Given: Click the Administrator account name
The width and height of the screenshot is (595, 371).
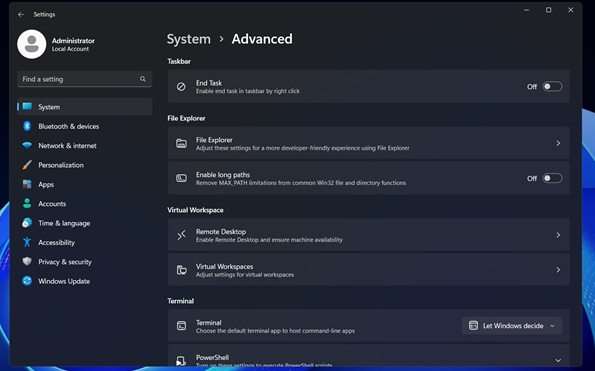Looking at the screenshot, I should coord(73,41).
